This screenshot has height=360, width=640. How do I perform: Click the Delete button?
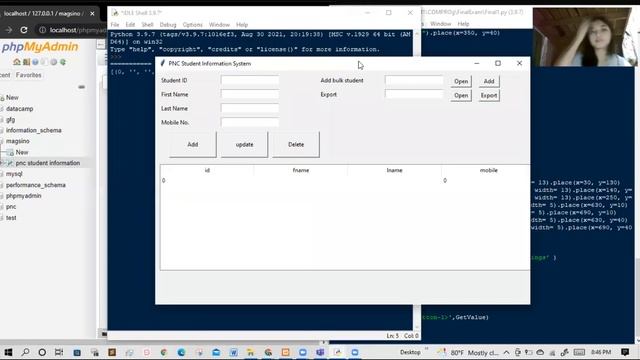point(296,144)
